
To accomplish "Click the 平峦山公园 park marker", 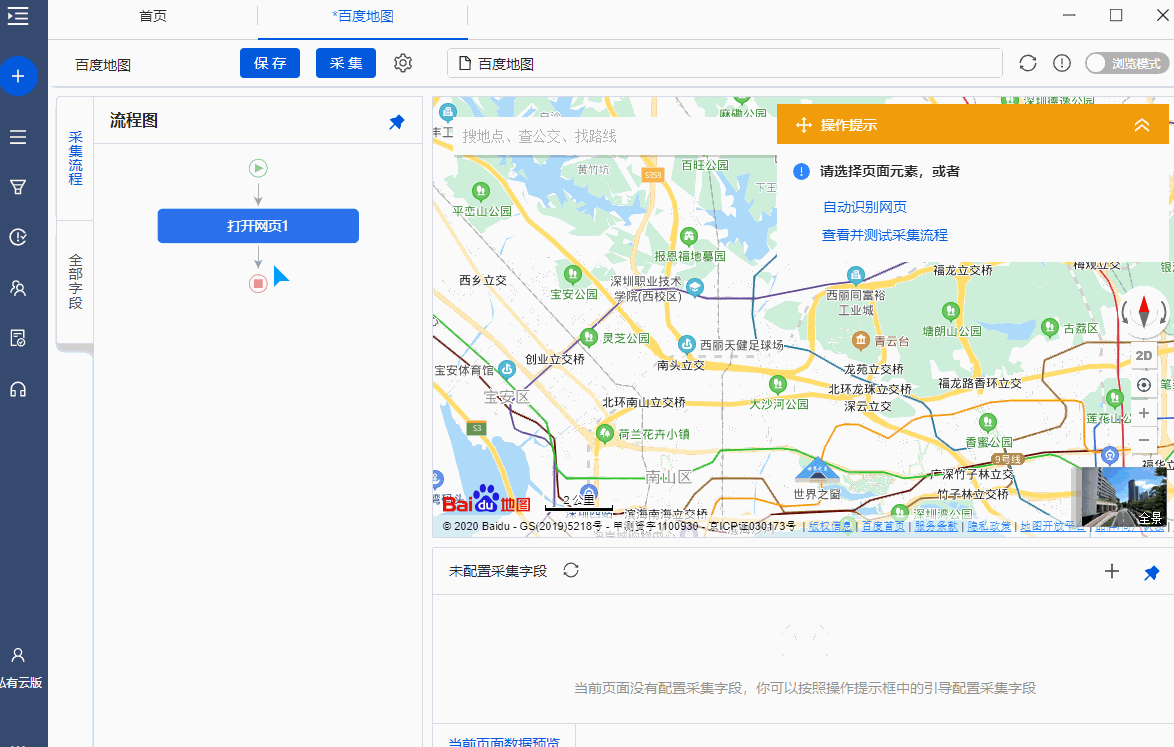I will [x=481, y=192].
